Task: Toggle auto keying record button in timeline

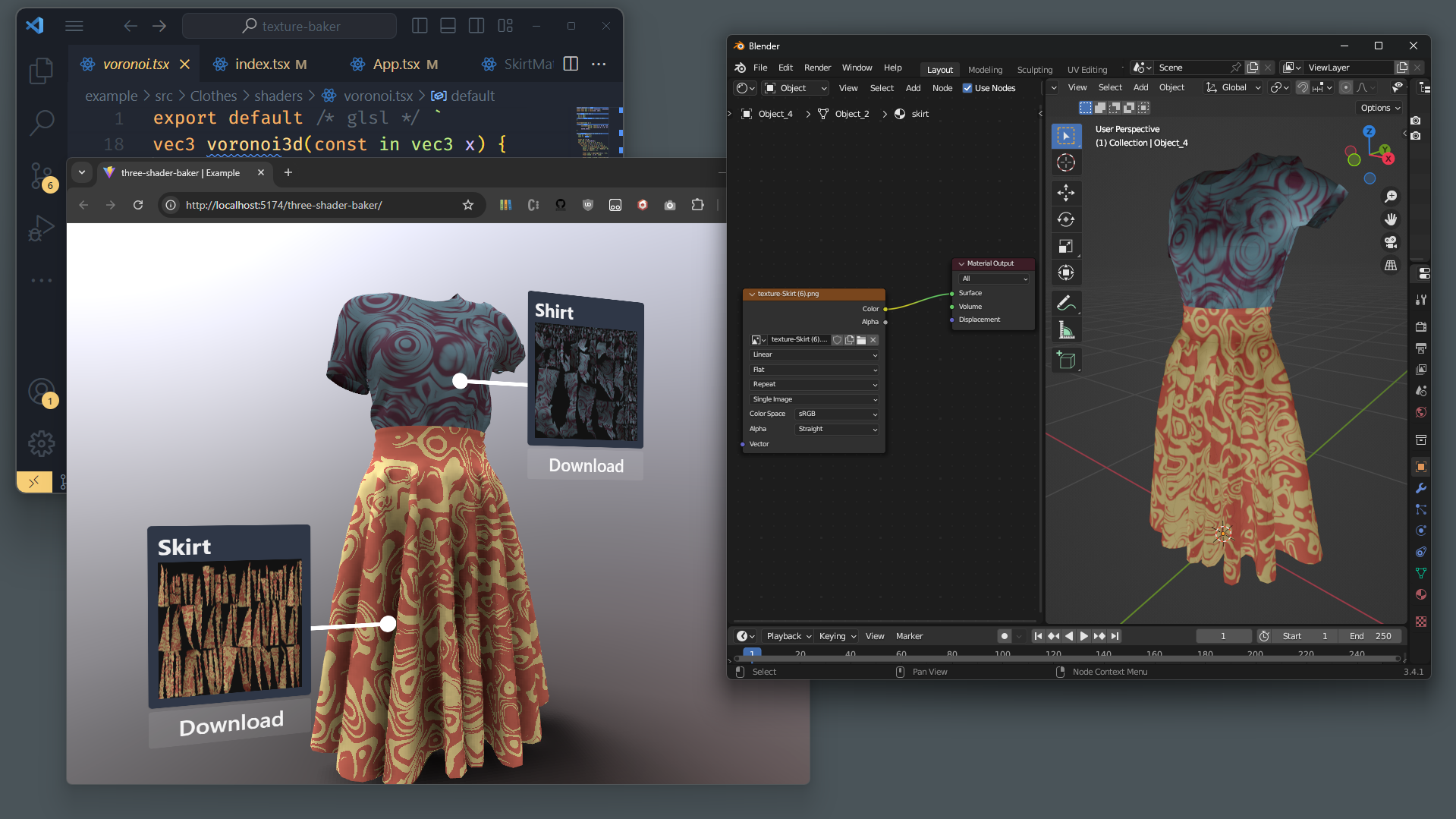Action: click(x=1005, y=636)
